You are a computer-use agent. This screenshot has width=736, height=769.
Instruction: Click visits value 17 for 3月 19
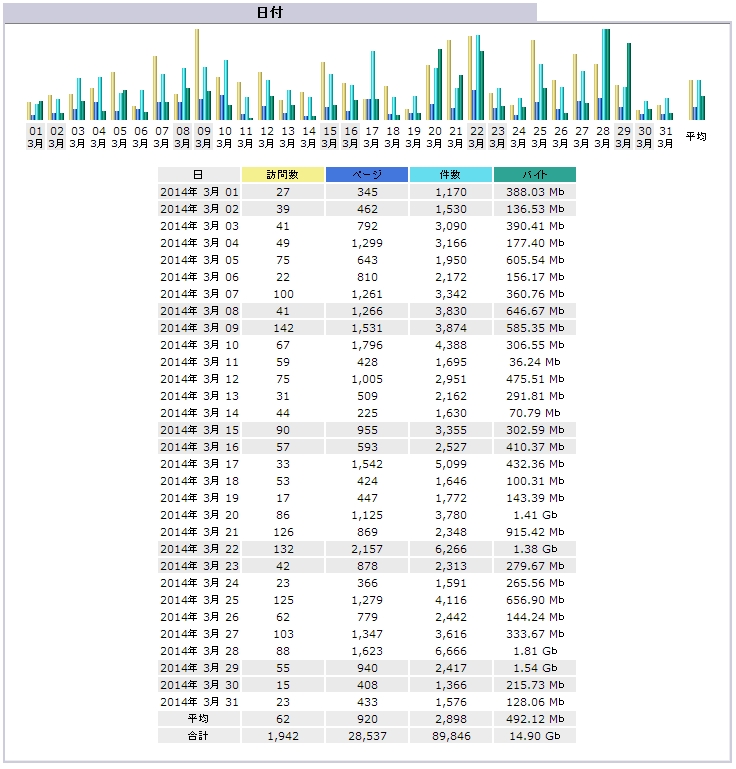[283, 498]
